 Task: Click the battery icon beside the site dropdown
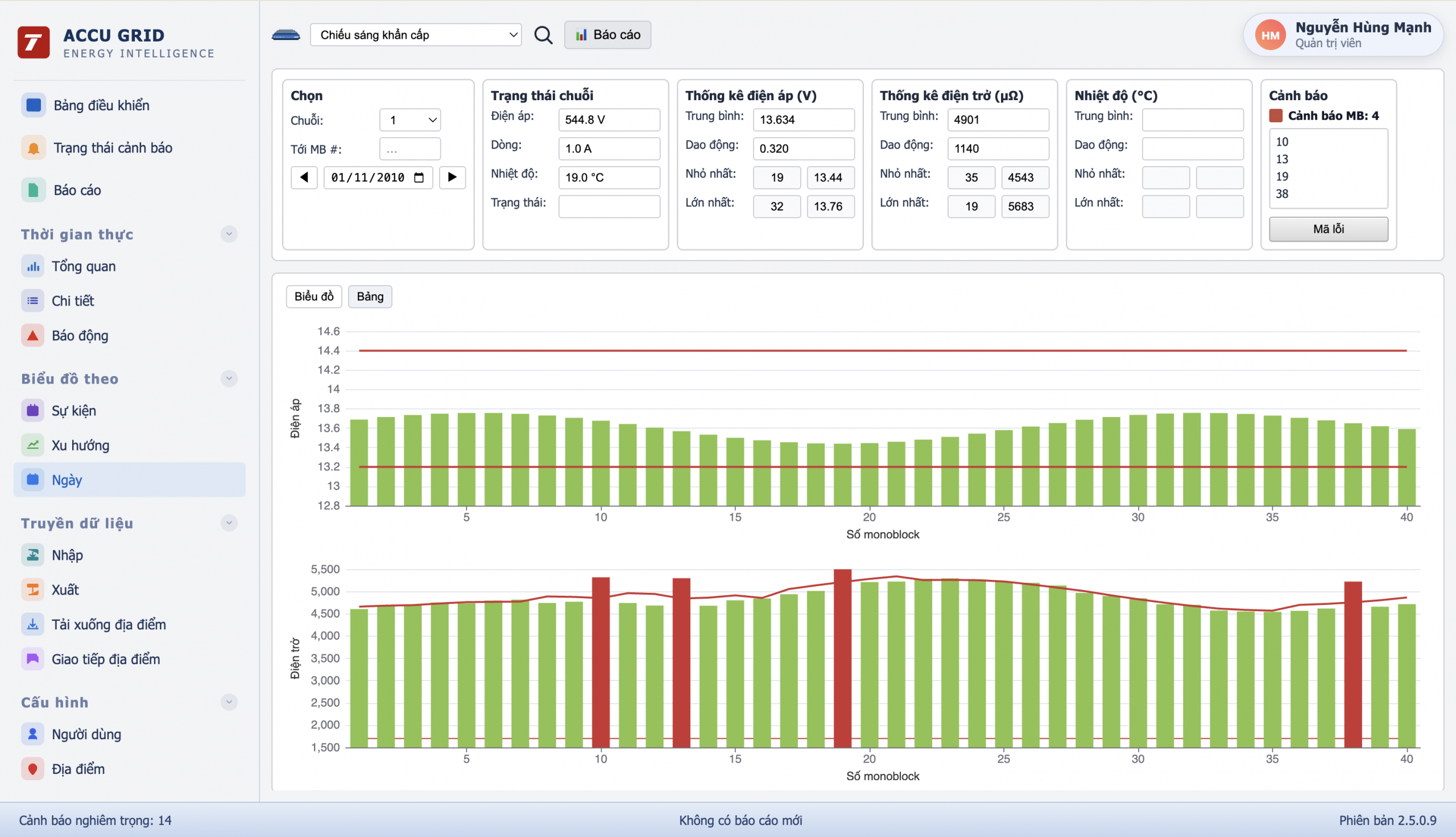(x=286, y=35)
